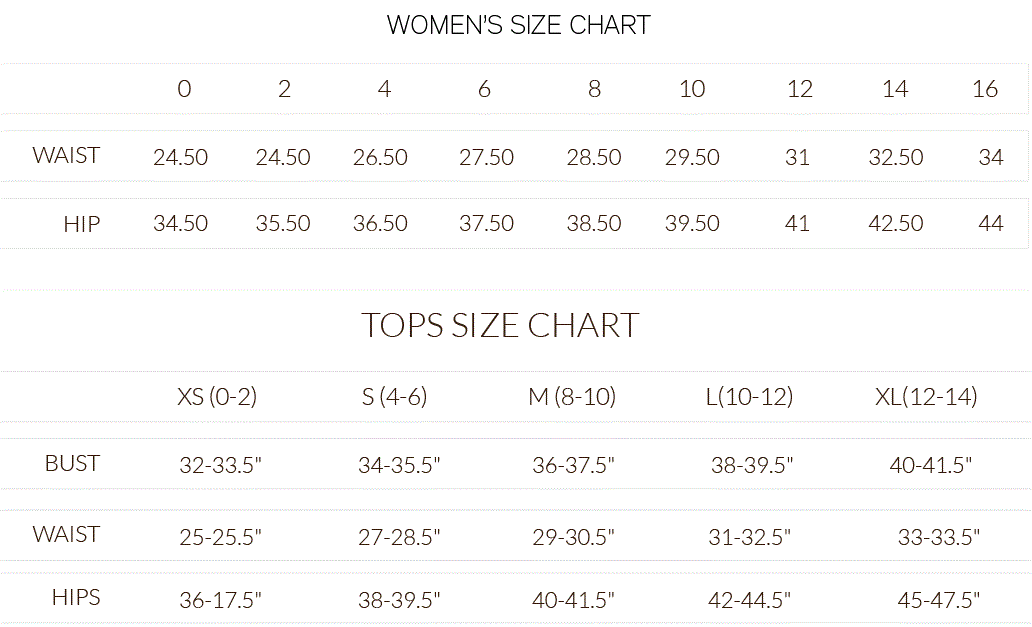1032x627 pixels.
Task: Select the 32-33.5" bust value
Action: click(x=221, y=465)
